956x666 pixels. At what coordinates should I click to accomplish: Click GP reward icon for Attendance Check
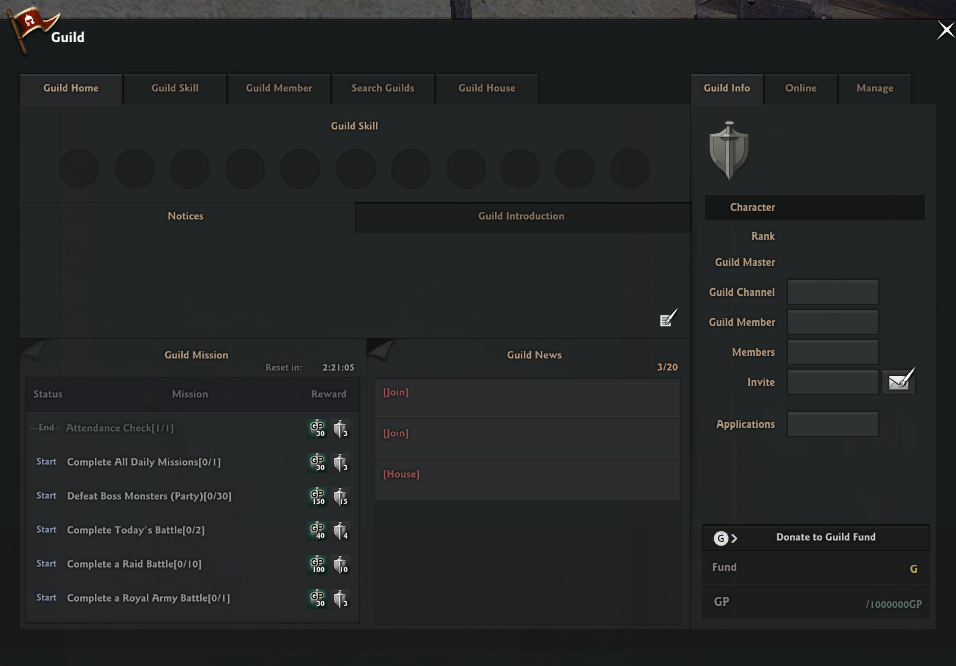[x=317, y=428]
